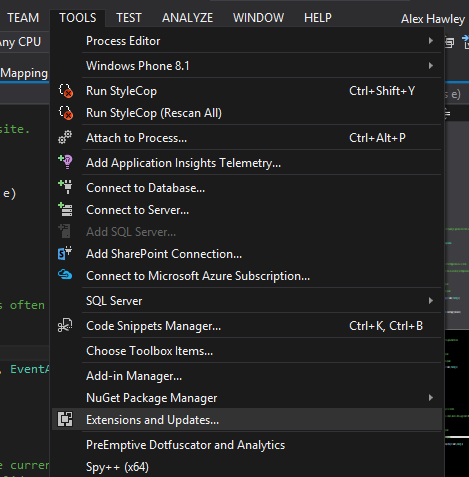Choose Run StyleCop (Rescan All)
The image size is (469, 477).
pos(247,113)
